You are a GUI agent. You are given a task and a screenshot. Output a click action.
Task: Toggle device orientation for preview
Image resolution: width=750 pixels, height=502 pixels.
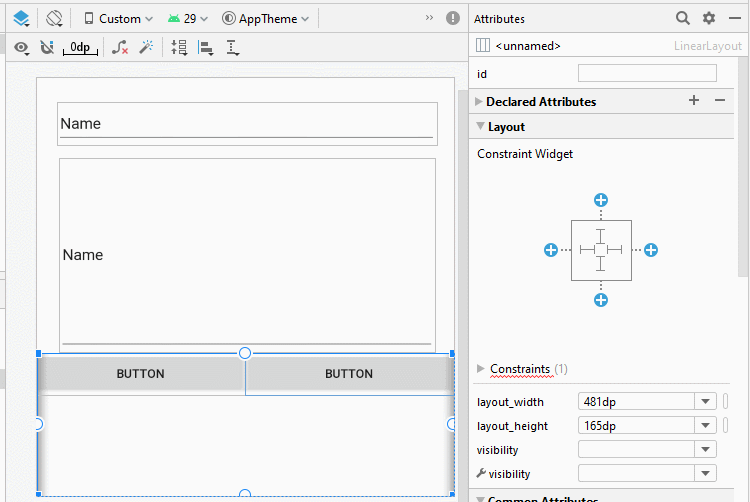click(54, 19)
